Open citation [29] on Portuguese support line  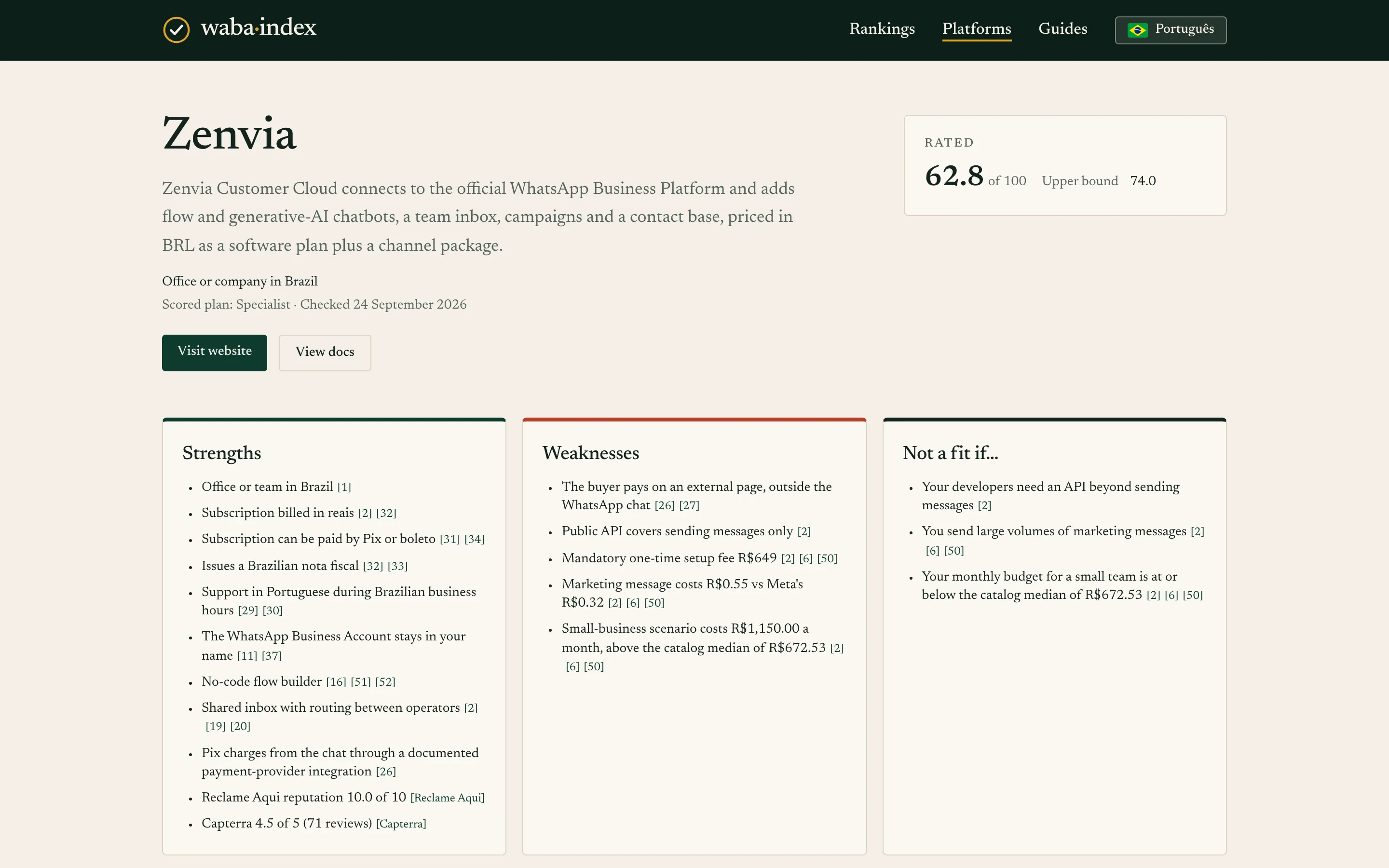pos(248,611)
